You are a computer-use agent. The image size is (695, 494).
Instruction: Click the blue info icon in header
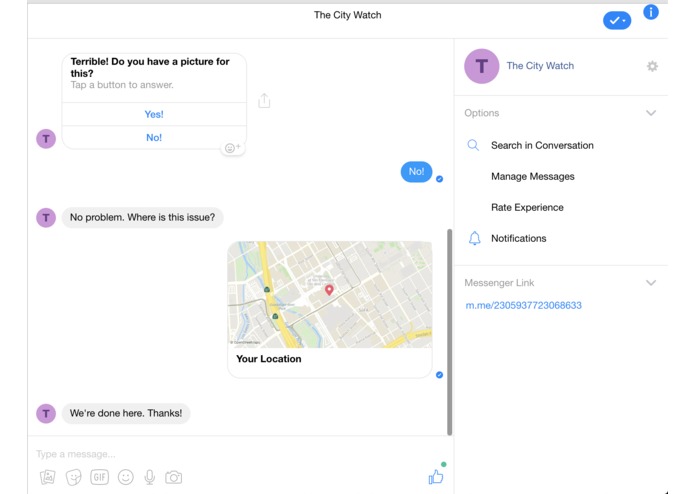pos(650,12)
